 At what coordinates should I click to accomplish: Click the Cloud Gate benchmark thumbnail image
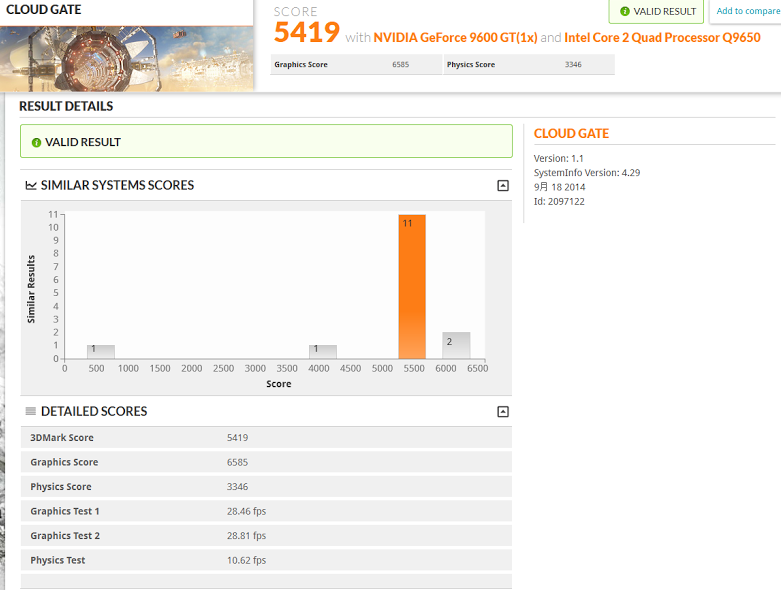[127, 59]
